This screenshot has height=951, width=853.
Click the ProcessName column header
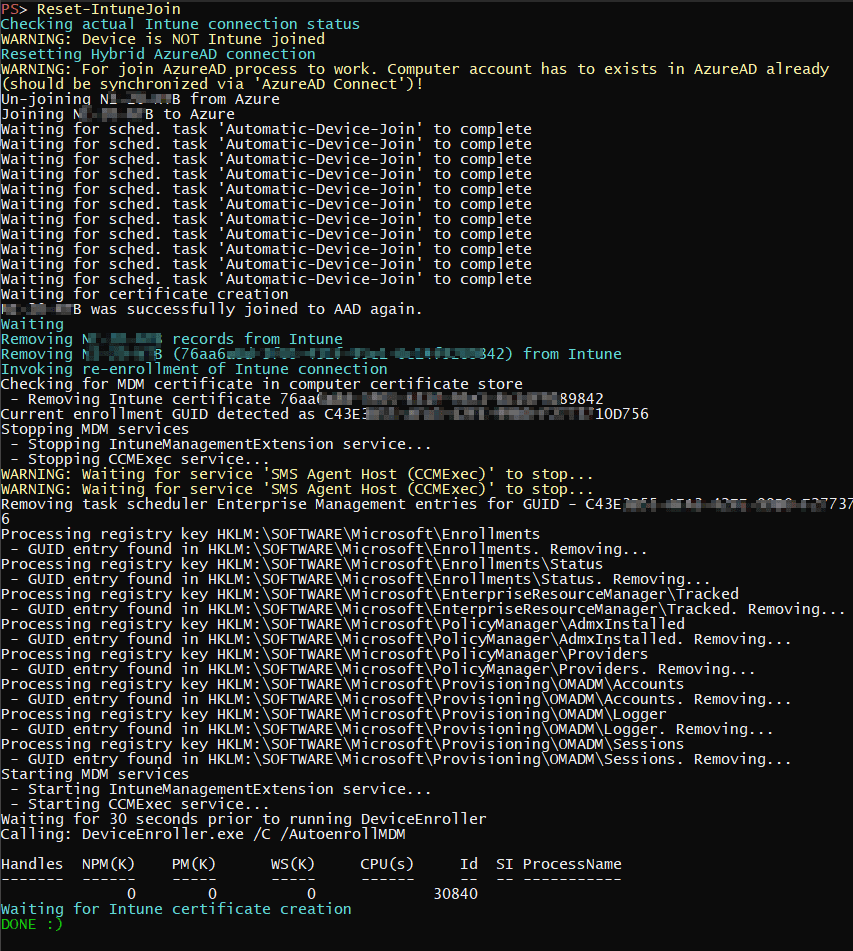click(571, 864)
